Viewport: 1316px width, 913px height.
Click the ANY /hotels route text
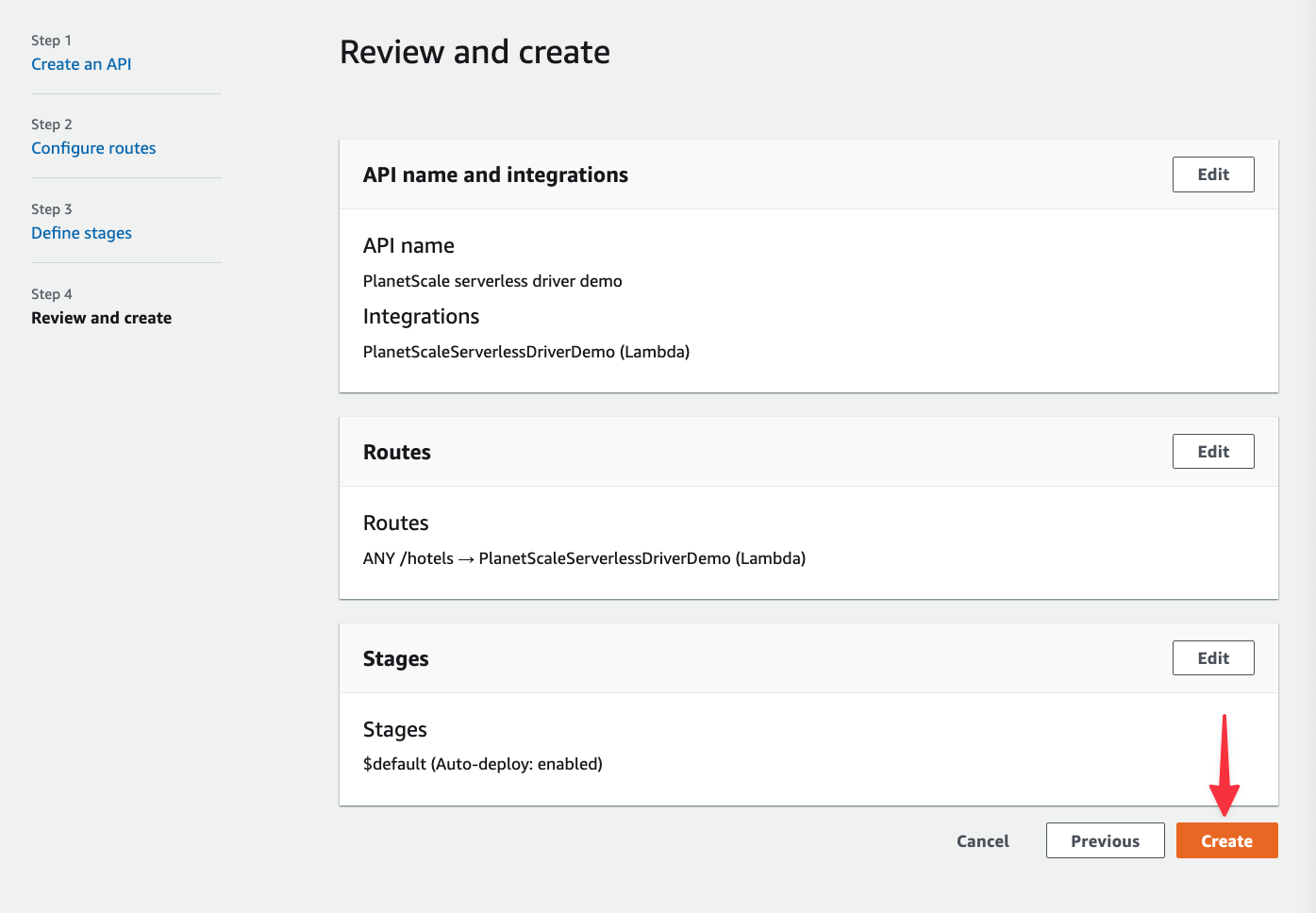point(584,558)
